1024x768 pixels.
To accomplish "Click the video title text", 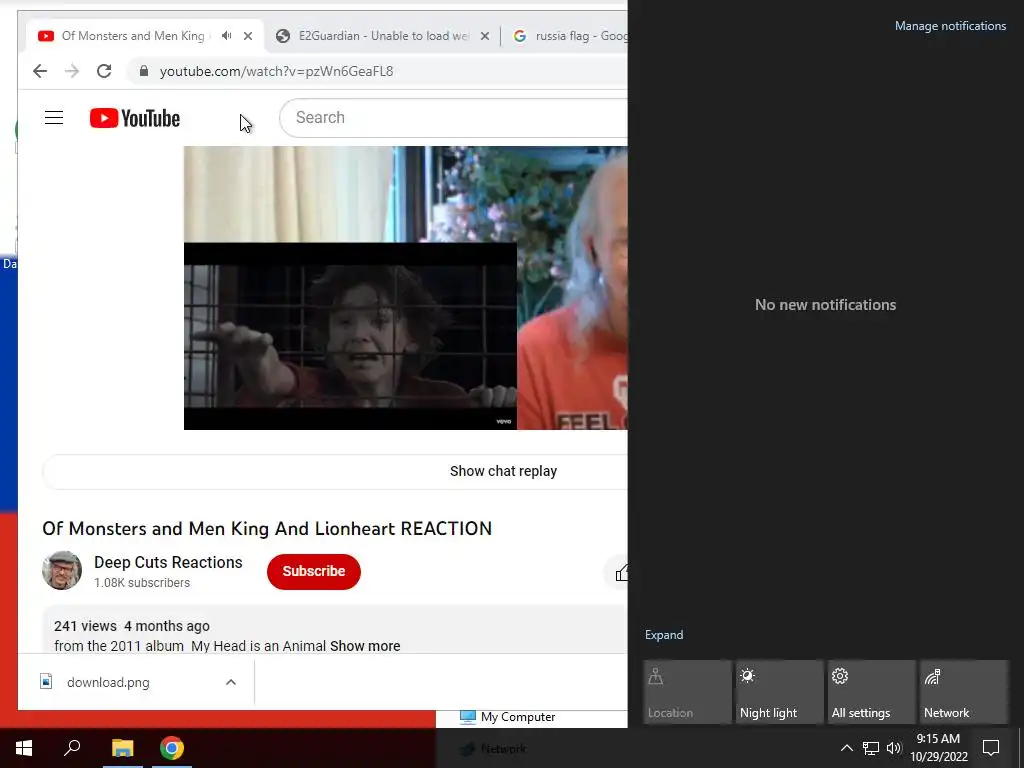I will click(267, 528).
